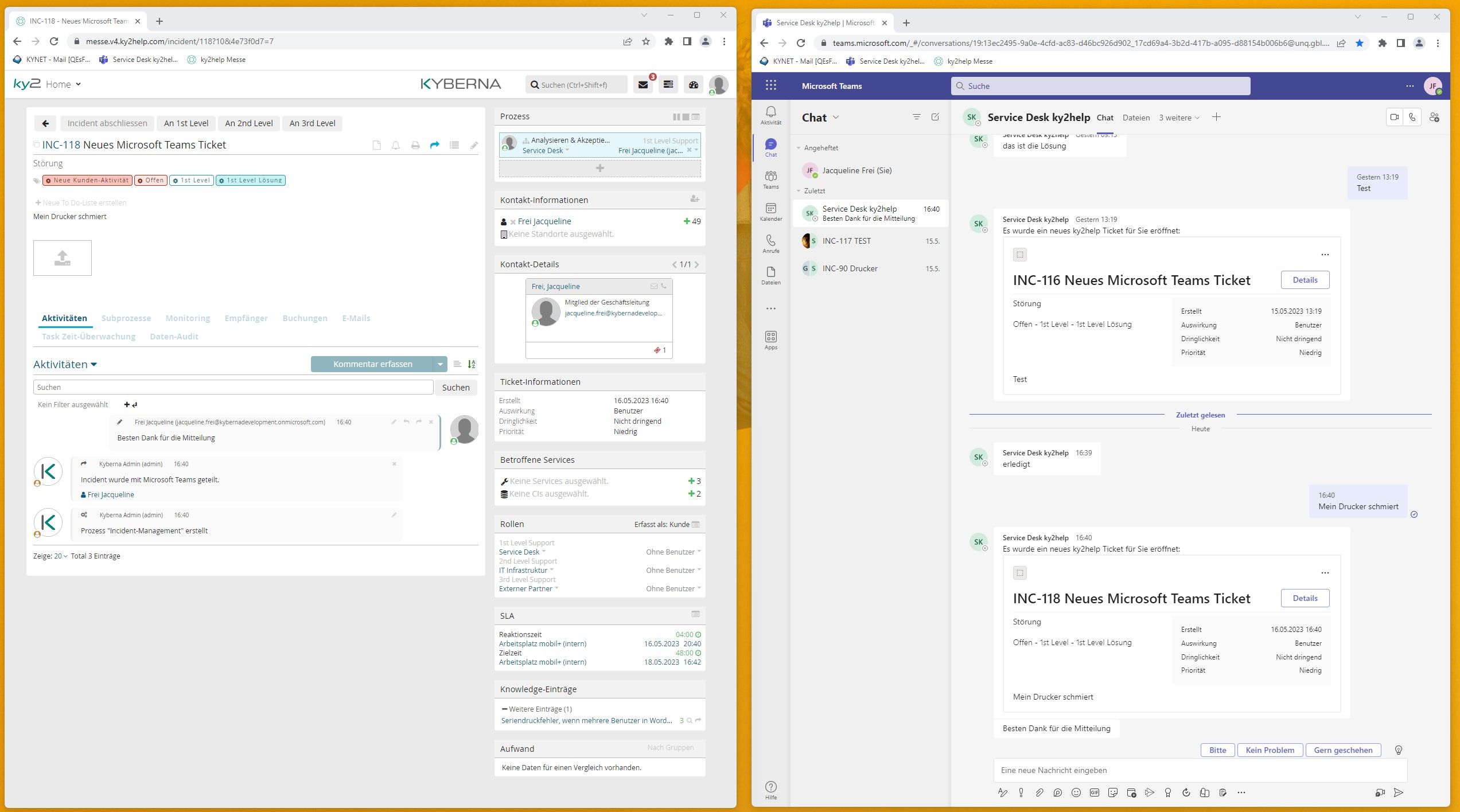1460x812 pixels.
Task: Click the Suchen search input in Aktivitäten
Action: tap(233, 387)
